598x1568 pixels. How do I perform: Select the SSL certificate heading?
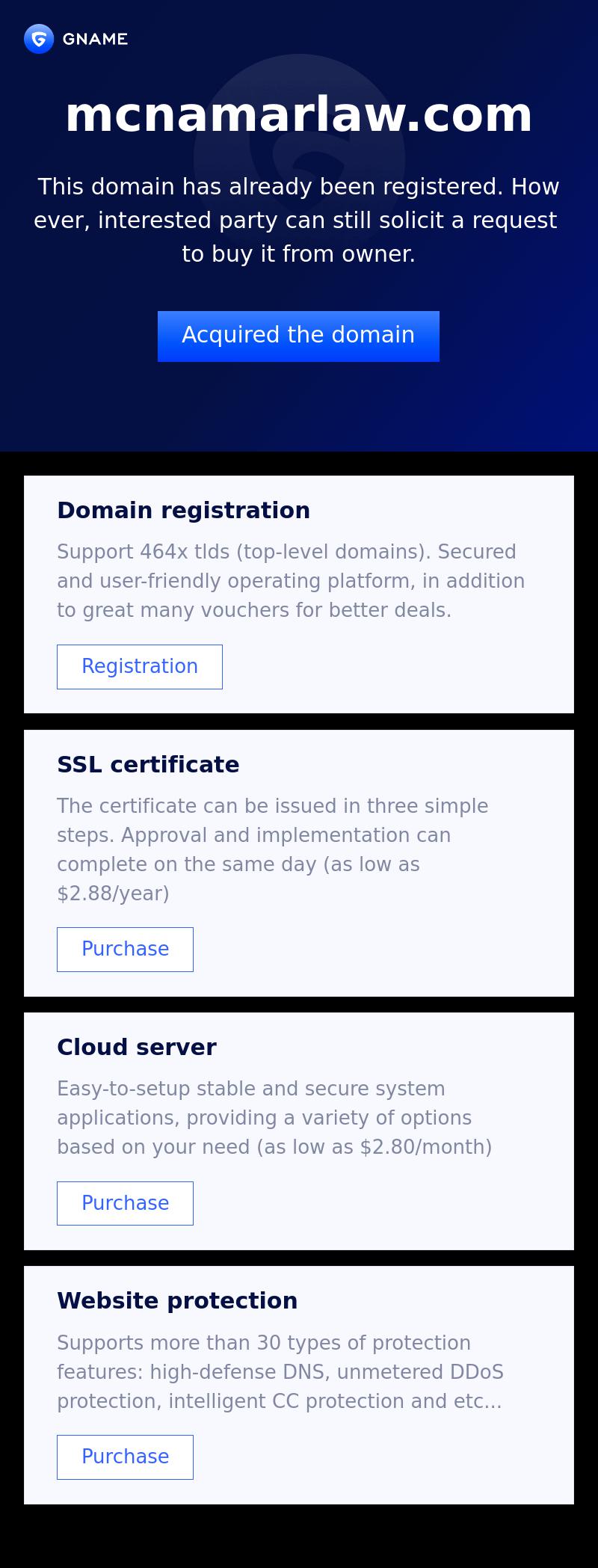(148, 764)
